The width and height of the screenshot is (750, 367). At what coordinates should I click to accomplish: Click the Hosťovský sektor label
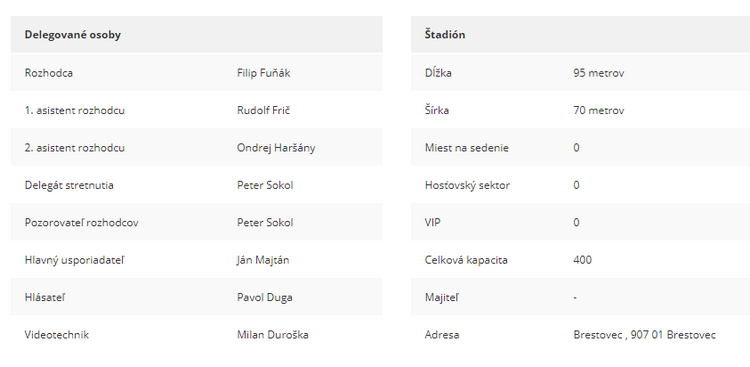(x=467, y=185)
